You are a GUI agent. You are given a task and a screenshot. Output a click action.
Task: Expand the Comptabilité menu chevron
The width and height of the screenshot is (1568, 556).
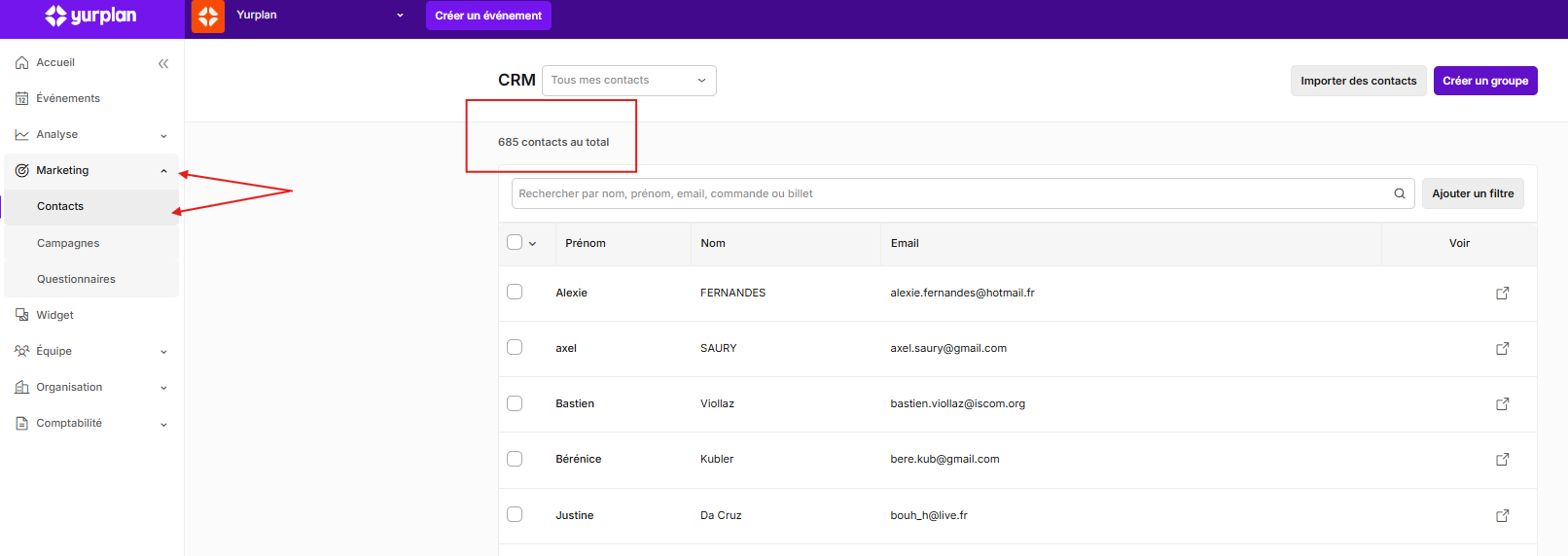pyautogui.click(x=163, y=424)
